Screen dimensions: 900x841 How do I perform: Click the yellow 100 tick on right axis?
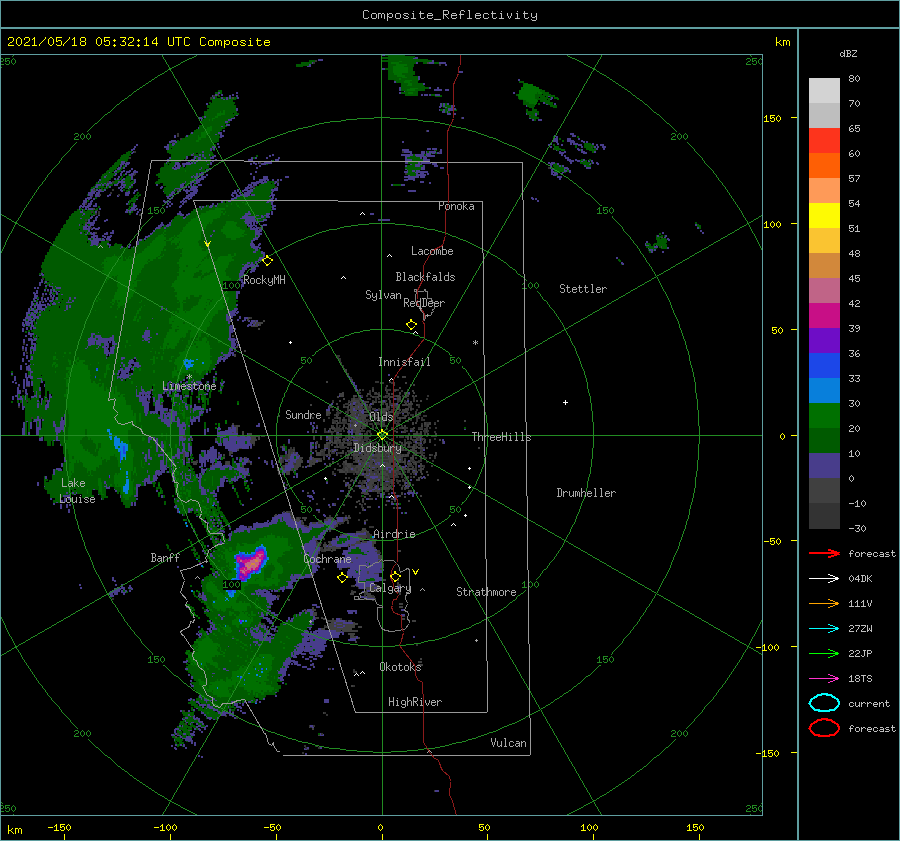point(772,224)
